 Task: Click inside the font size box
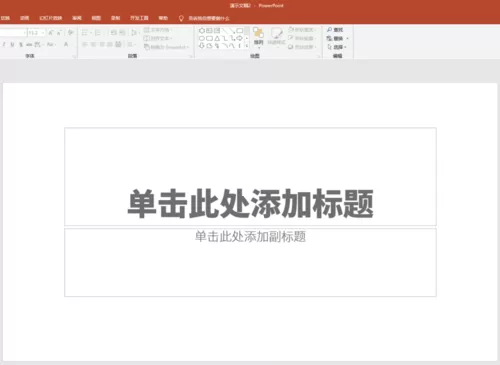(33, 33)
